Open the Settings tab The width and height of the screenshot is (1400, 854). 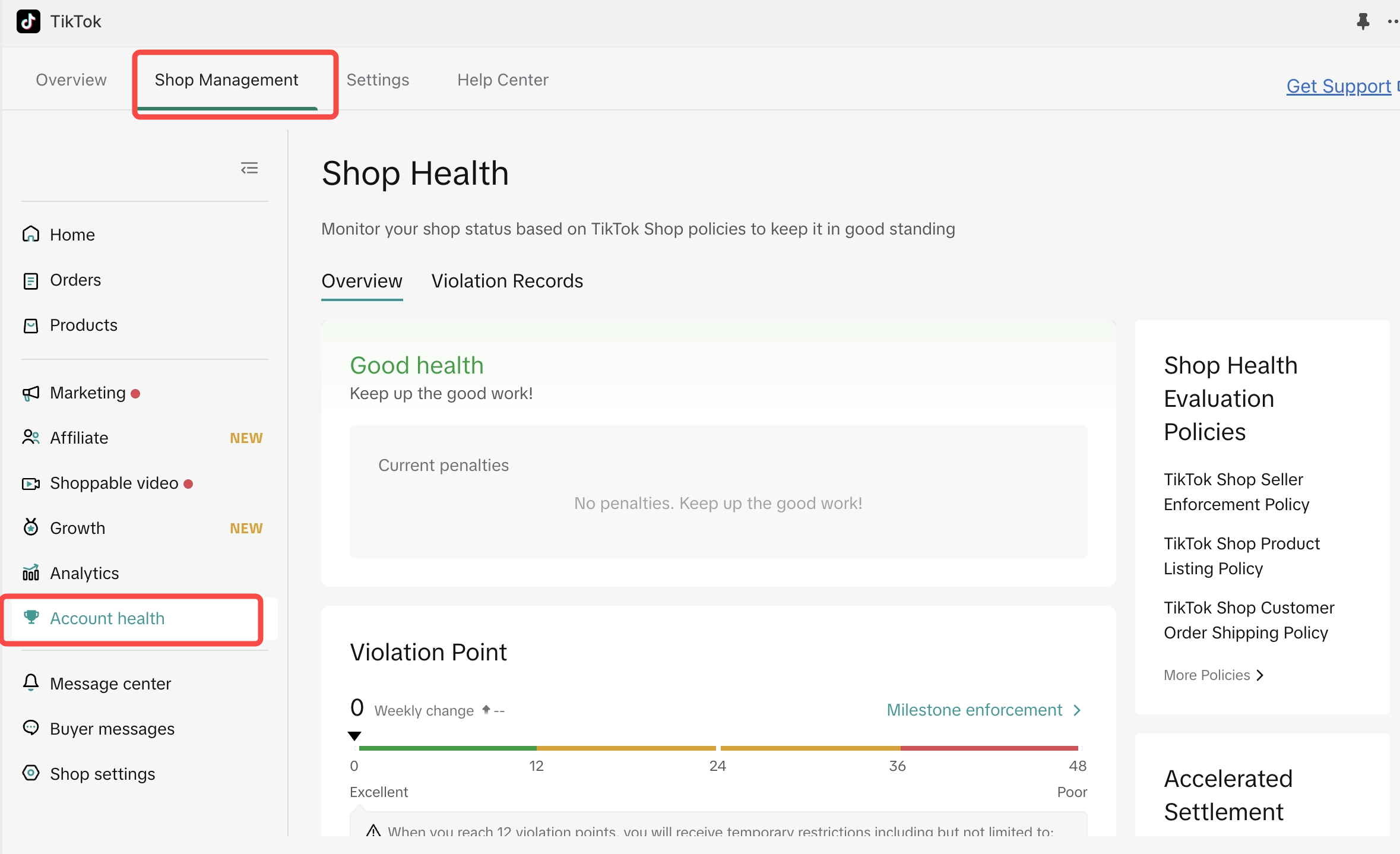[x=378, y=80]
